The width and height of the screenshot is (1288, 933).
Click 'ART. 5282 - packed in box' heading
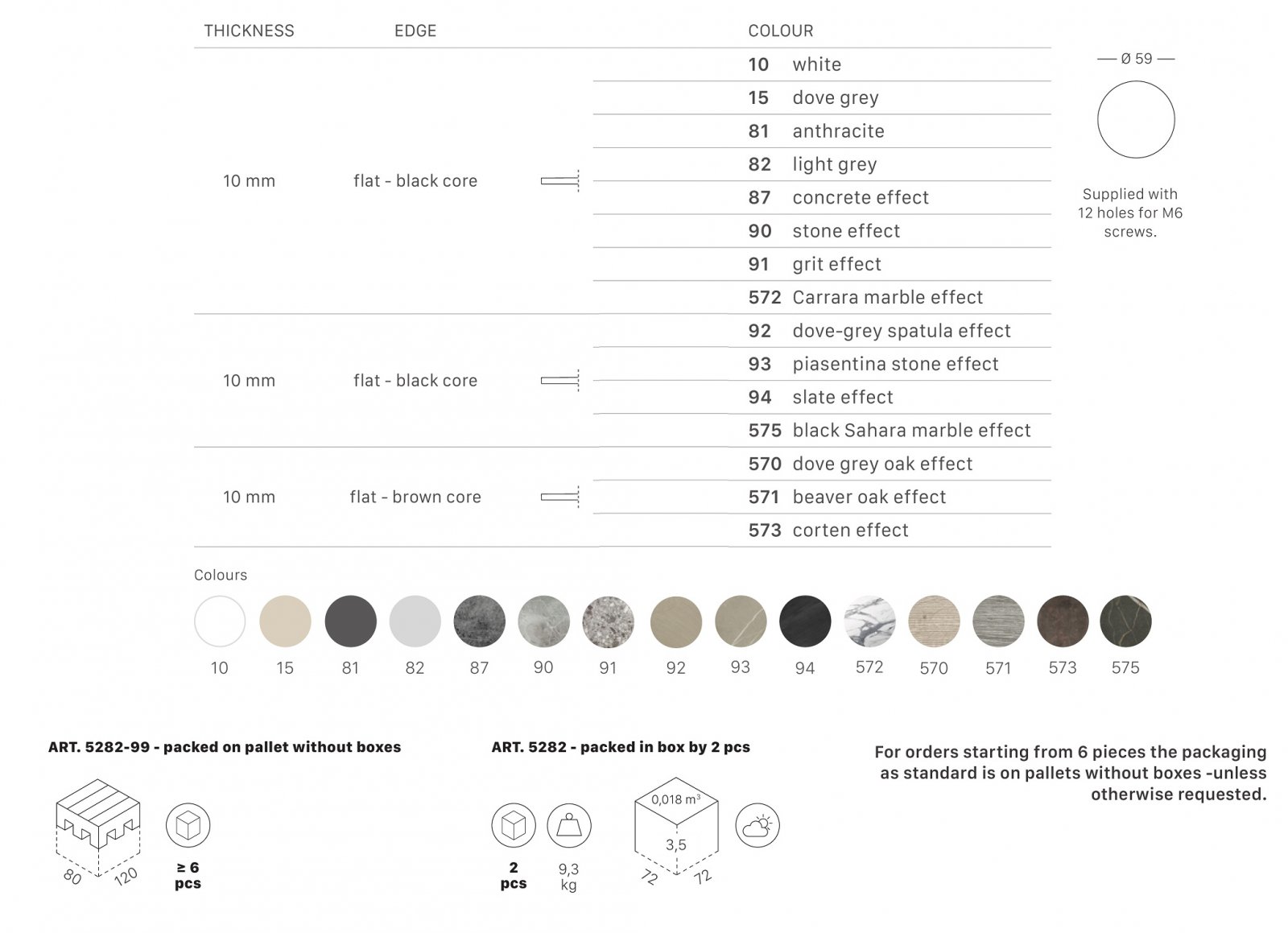click(621, 747)
